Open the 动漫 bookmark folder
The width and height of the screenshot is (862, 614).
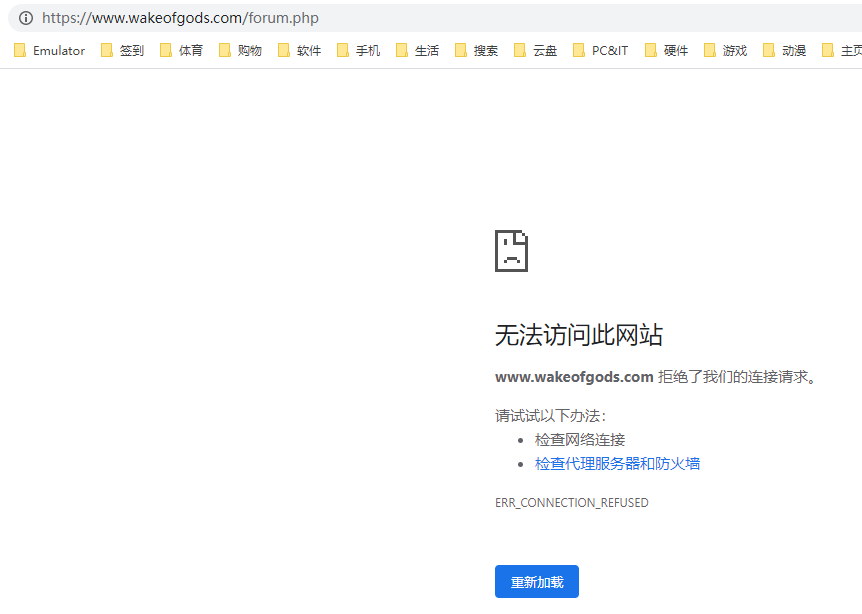pyautogui.click(x=784, y=51)
